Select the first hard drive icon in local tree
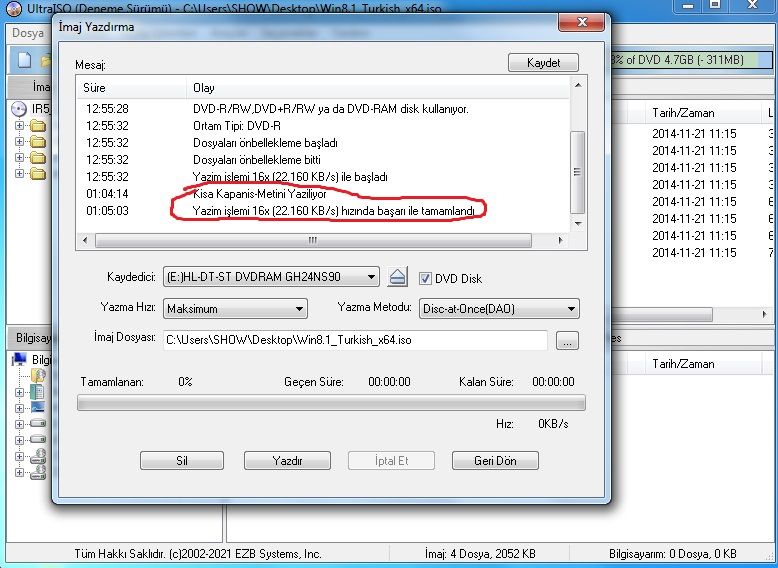The height and width of the screenshot is (568, 778). coord(38,424)
